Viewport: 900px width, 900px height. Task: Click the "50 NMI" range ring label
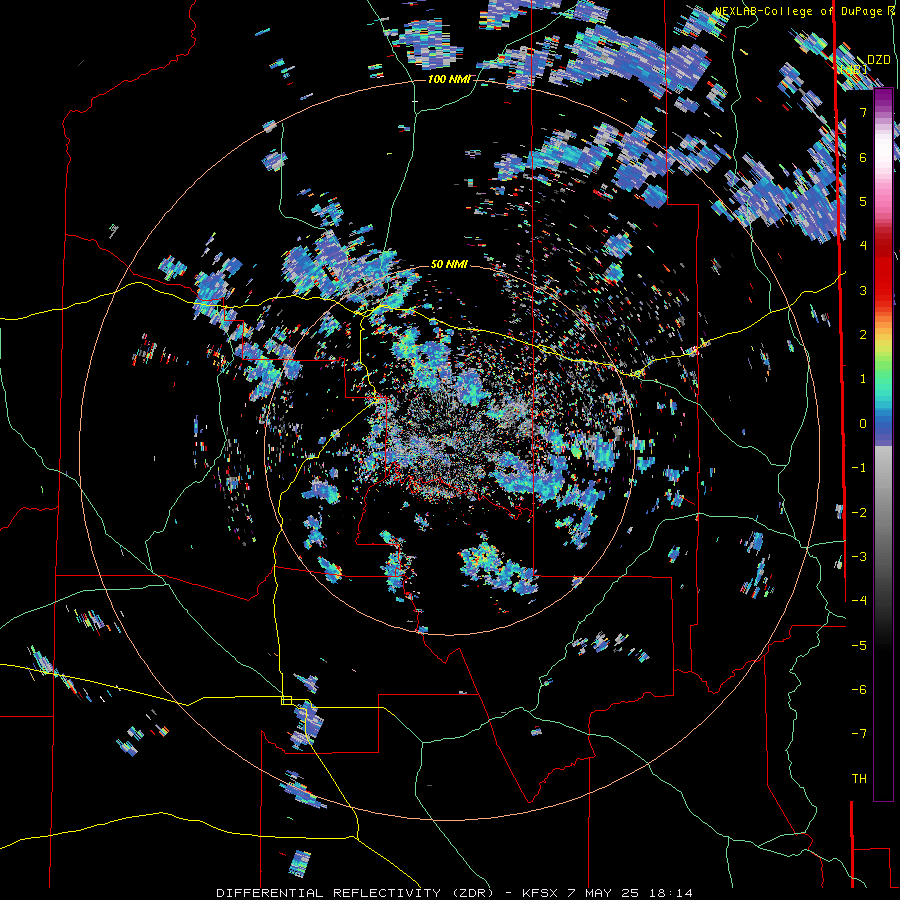pos(449,264)
